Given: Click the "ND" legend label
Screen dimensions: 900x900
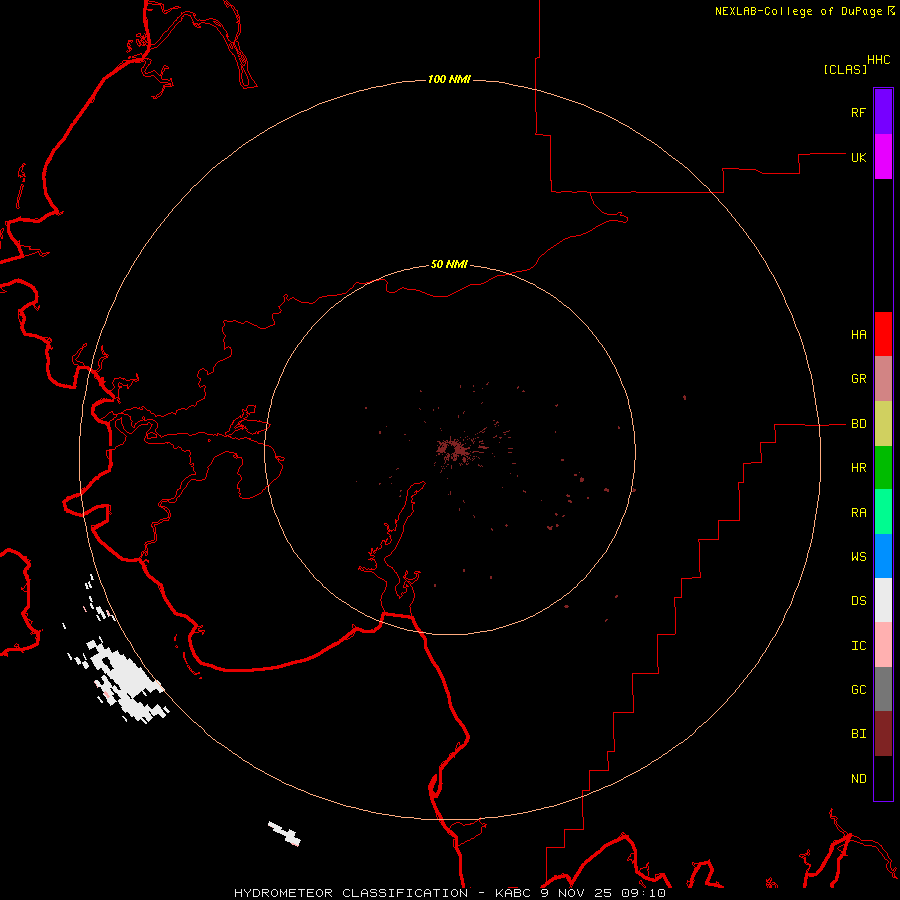Looking at the screenshot, I should click(x=858, y=779).
